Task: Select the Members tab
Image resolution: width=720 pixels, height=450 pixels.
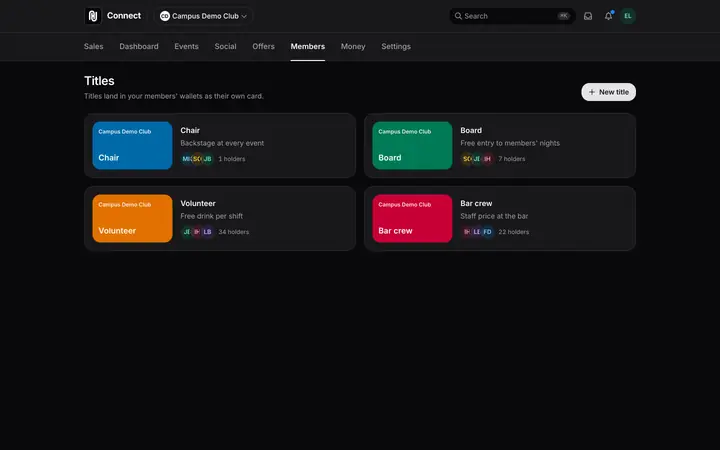Action: pos(308,46)
